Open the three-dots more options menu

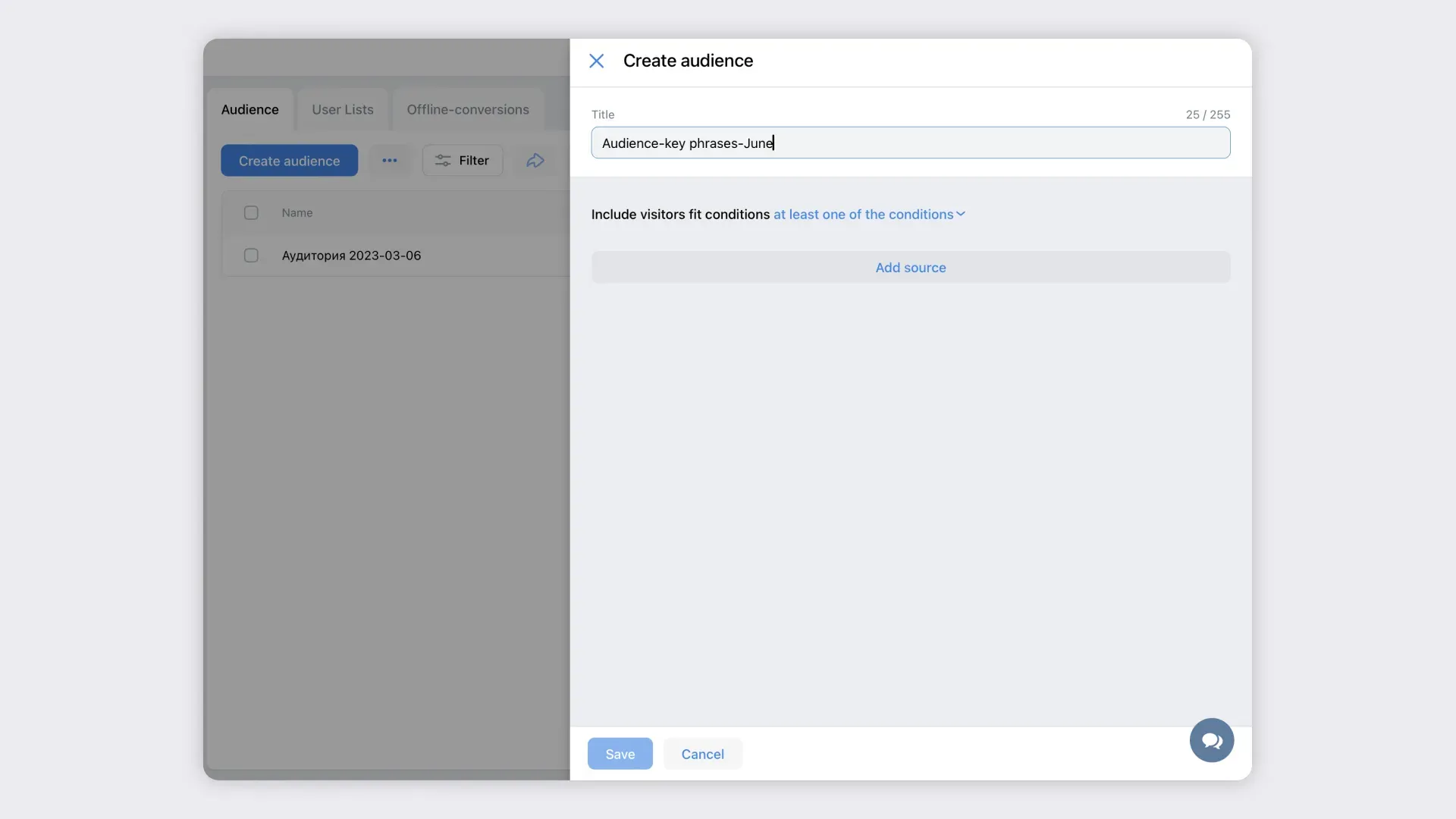coord(390,161)
